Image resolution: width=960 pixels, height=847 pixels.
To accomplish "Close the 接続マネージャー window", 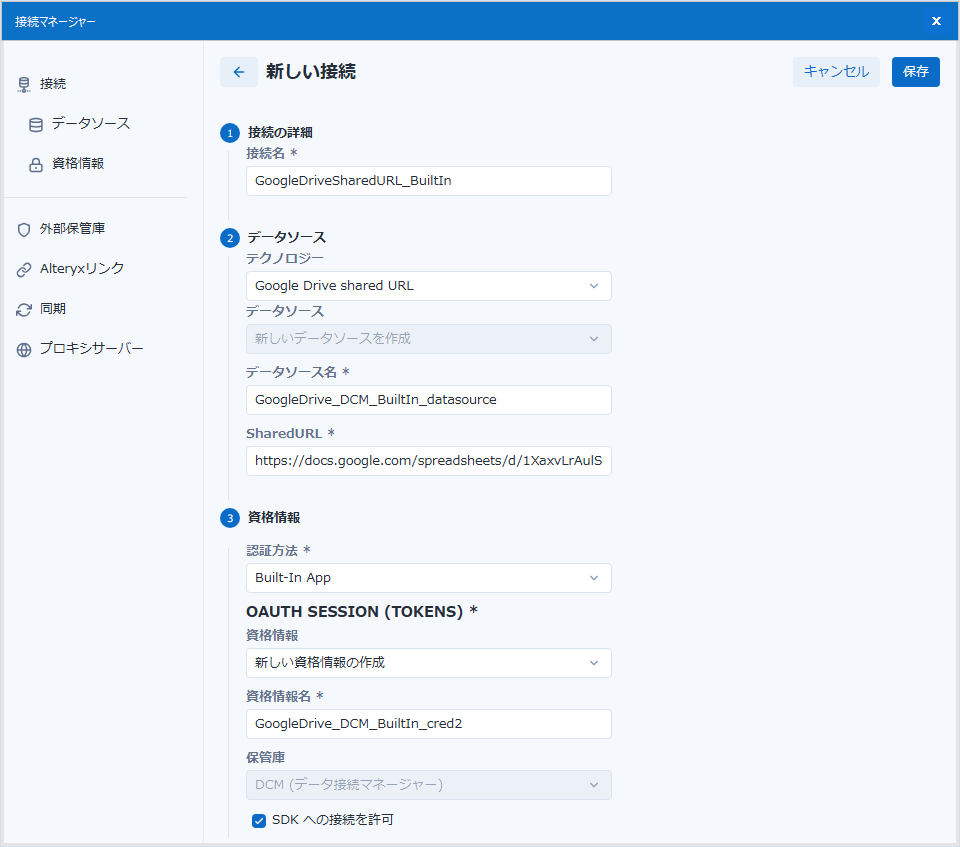I will (x=936, y=21).
